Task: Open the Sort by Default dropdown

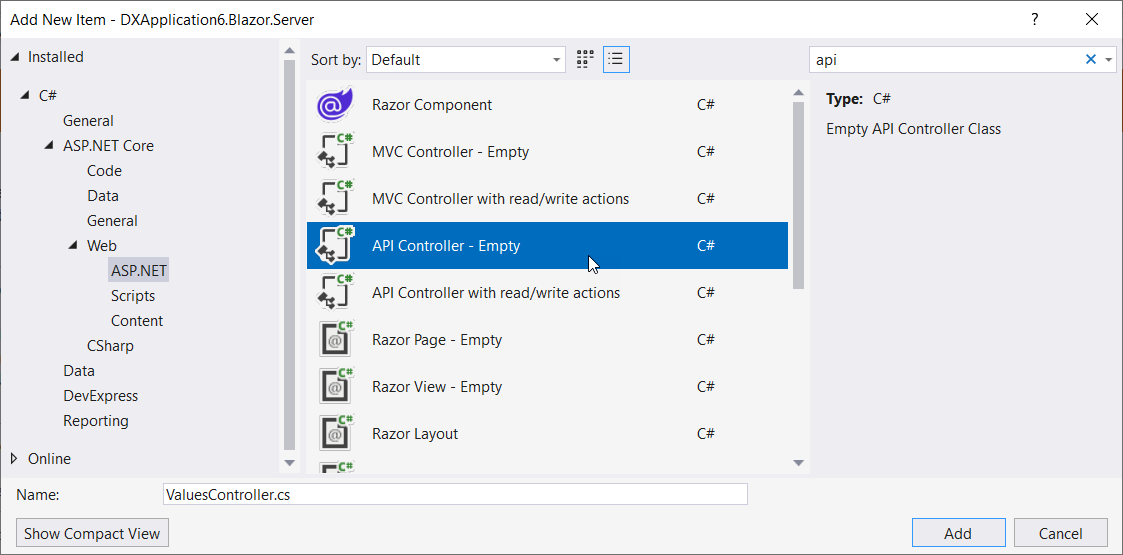Action: tap(466, 60)
